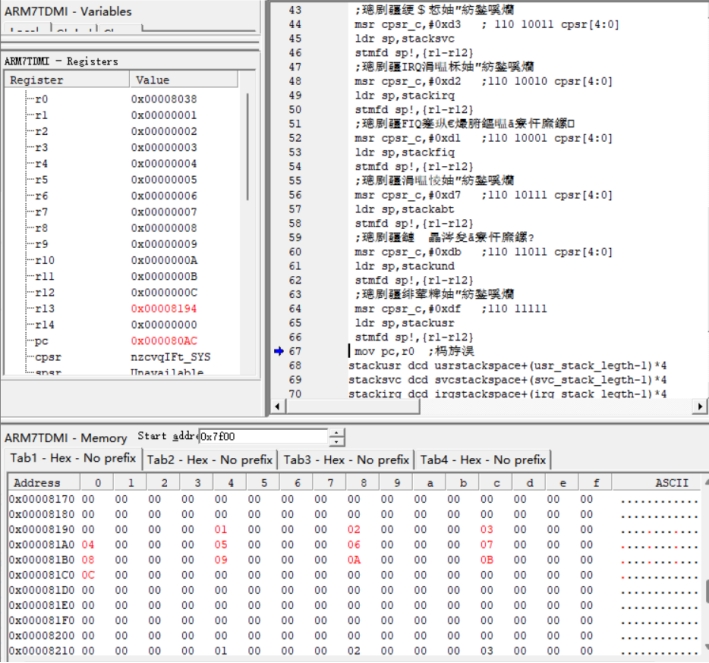Click memory column header 8
This screenshot has width=709, height=663.
[x=363, y=483]
